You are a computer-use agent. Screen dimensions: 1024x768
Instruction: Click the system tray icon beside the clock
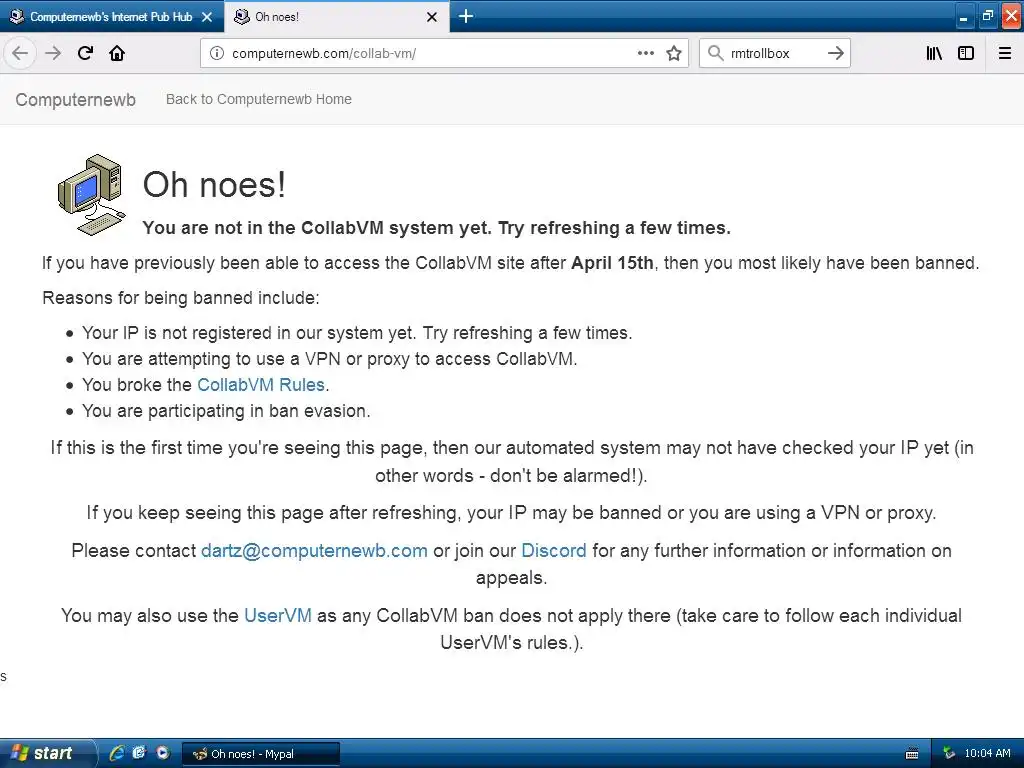tap(949, 754)
